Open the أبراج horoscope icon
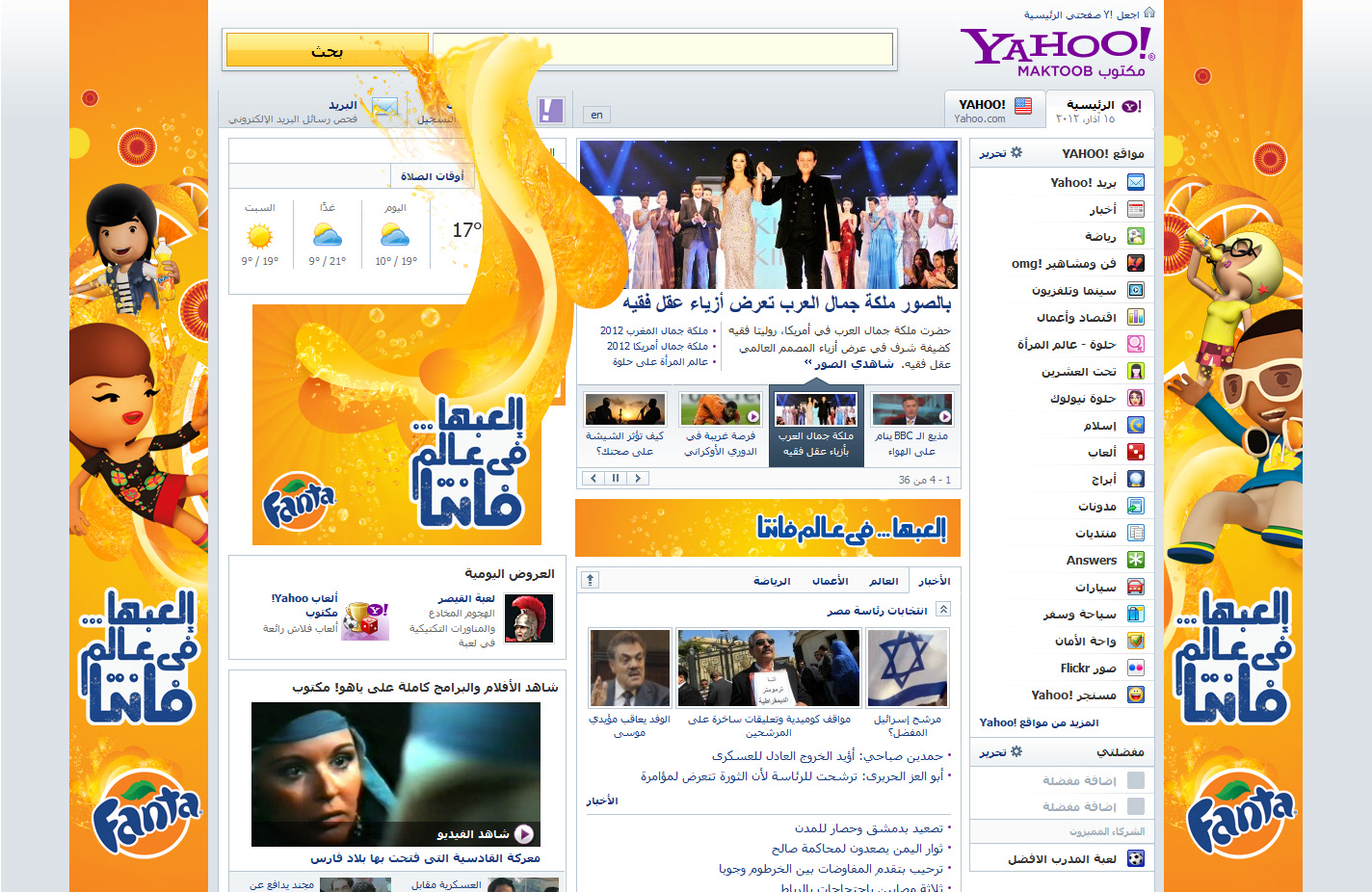1372x892 pixels. (1136, 479)
